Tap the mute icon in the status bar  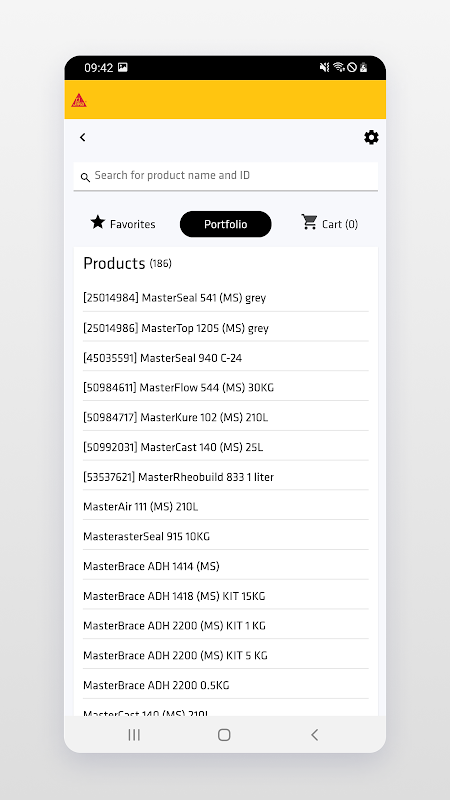tap(324, 67)
